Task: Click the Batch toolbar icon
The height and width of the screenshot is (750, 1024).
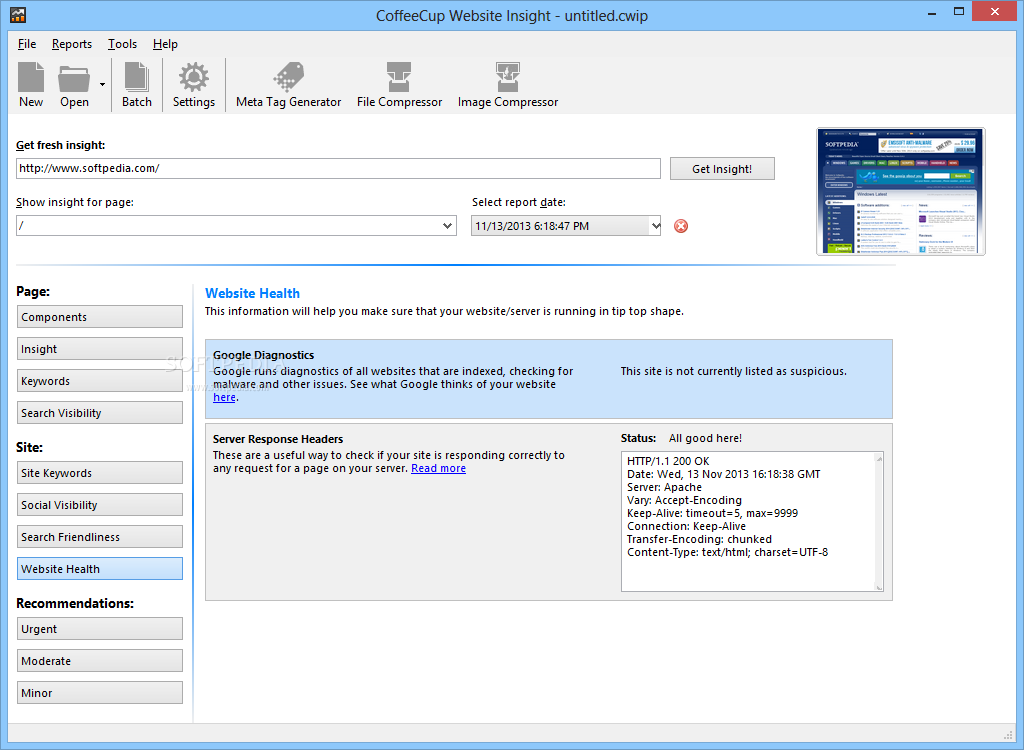Action: tap(136, 77)
